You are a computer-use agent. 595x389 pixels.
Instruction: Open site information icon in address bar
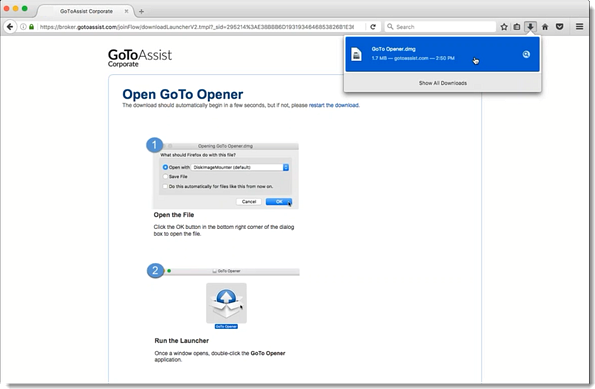tap(23, 27)
